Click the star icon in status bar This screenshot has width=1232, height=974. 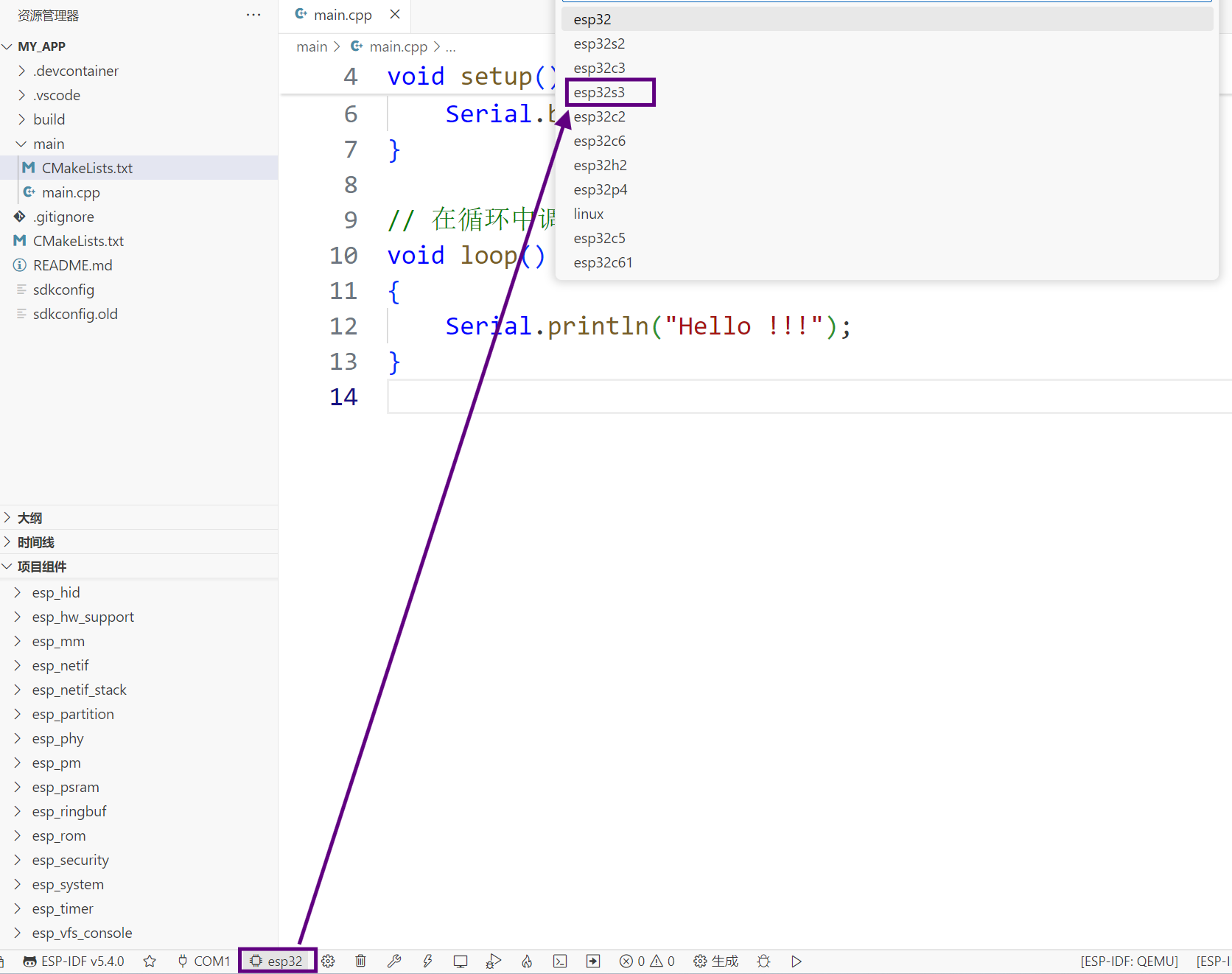tap(150, 961)
